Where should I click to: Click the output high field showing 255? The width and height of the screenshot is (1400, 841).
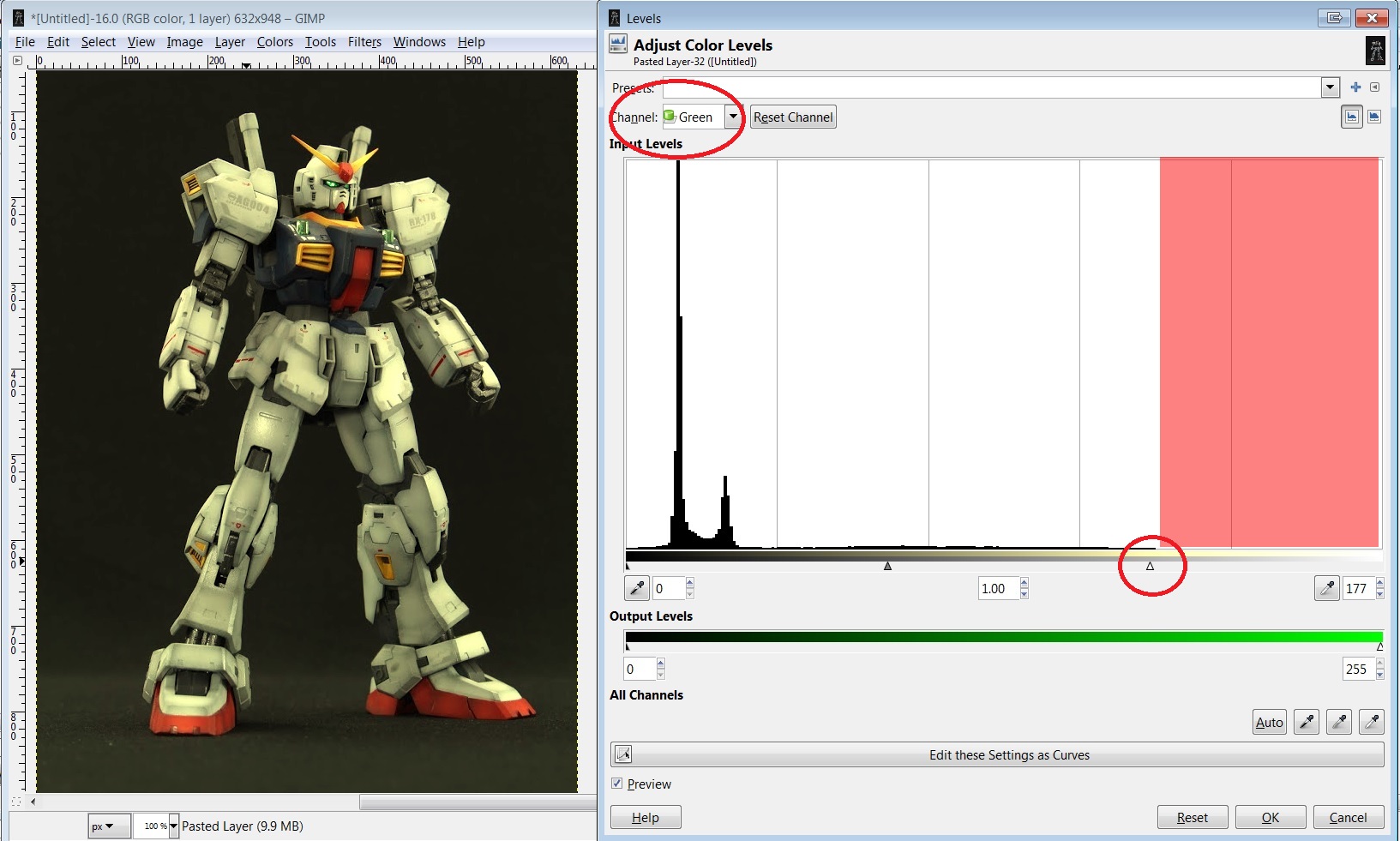(1358, 669)
